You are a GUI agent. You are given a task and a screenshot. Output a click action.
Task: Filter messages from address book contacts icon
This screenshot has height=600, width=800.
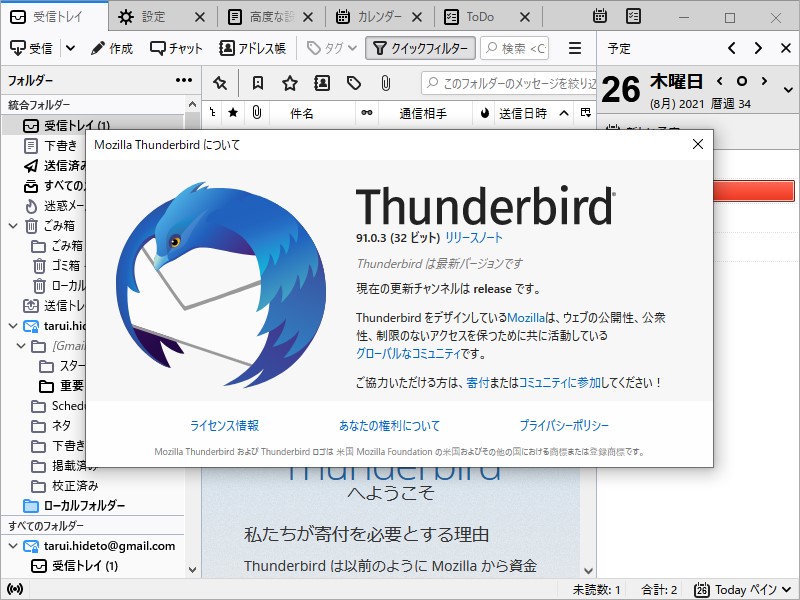pos(321,83)
